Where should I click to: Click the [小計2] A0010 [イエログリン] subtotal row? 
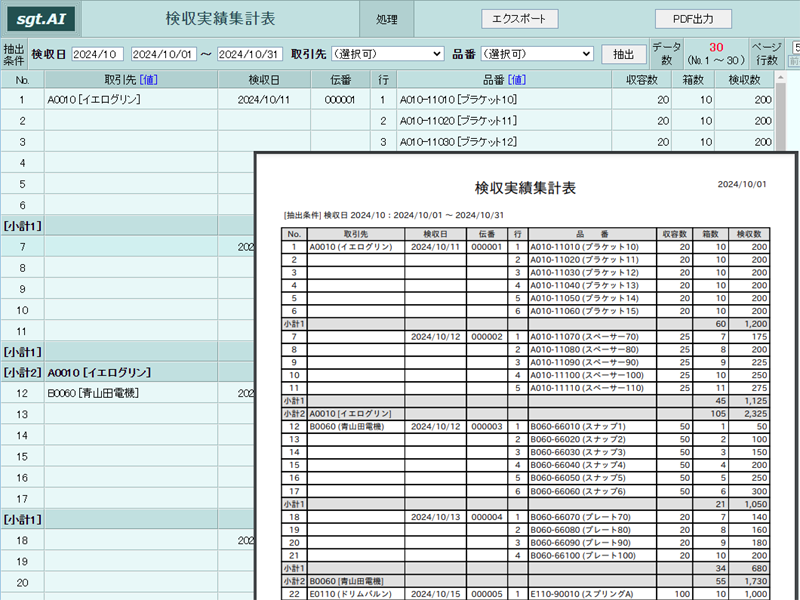(x=128, y=372)
